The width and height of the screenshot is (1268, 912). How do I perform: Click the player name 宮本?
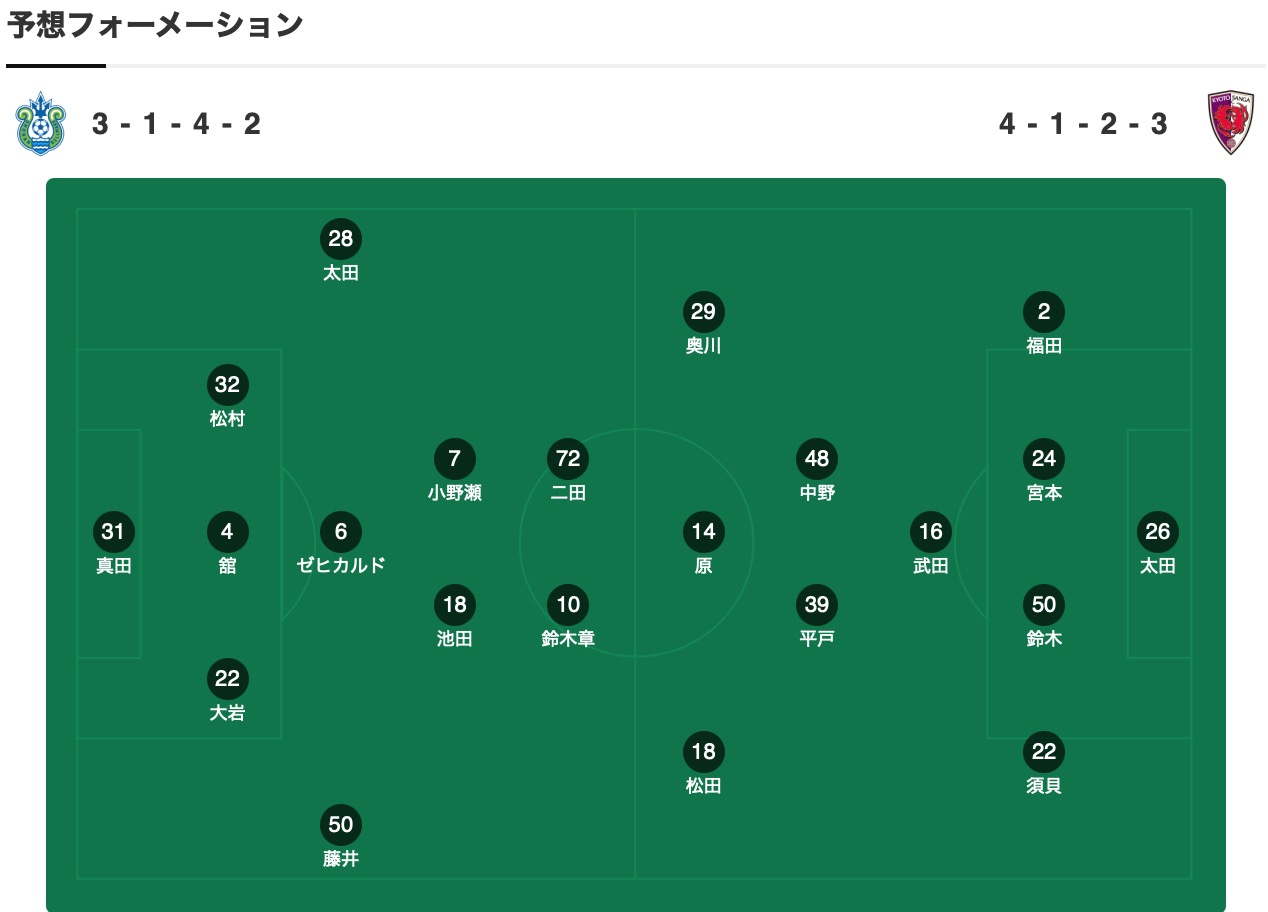1044,493
